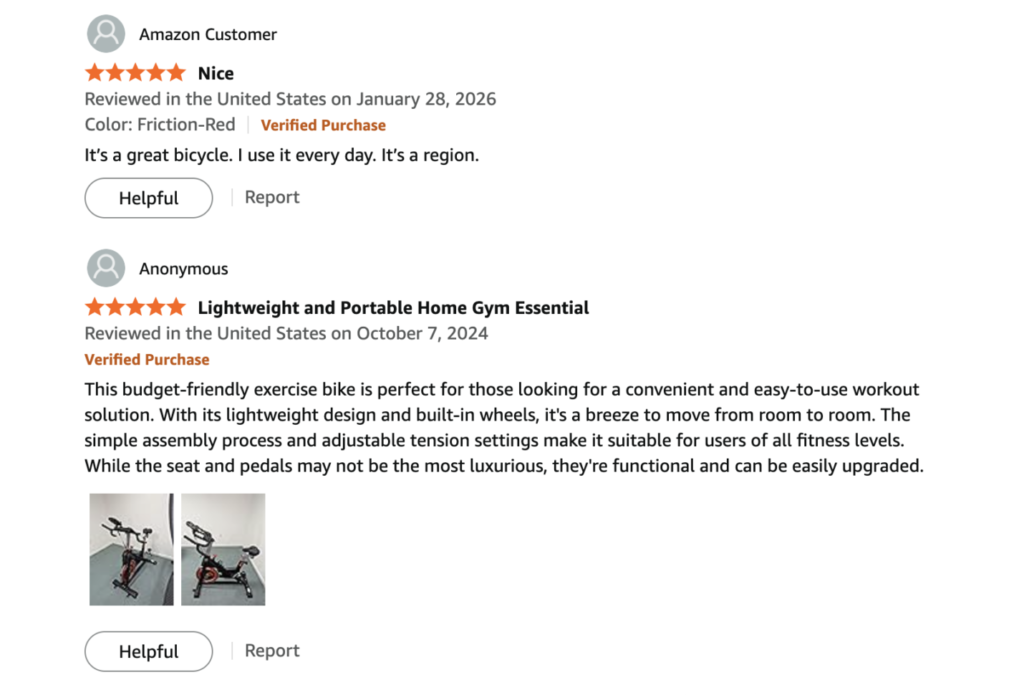Click star rating beside "Lightweight and Portable" title
The height and width of the screenshot is (695, 1024).
[x=135, y=307]
